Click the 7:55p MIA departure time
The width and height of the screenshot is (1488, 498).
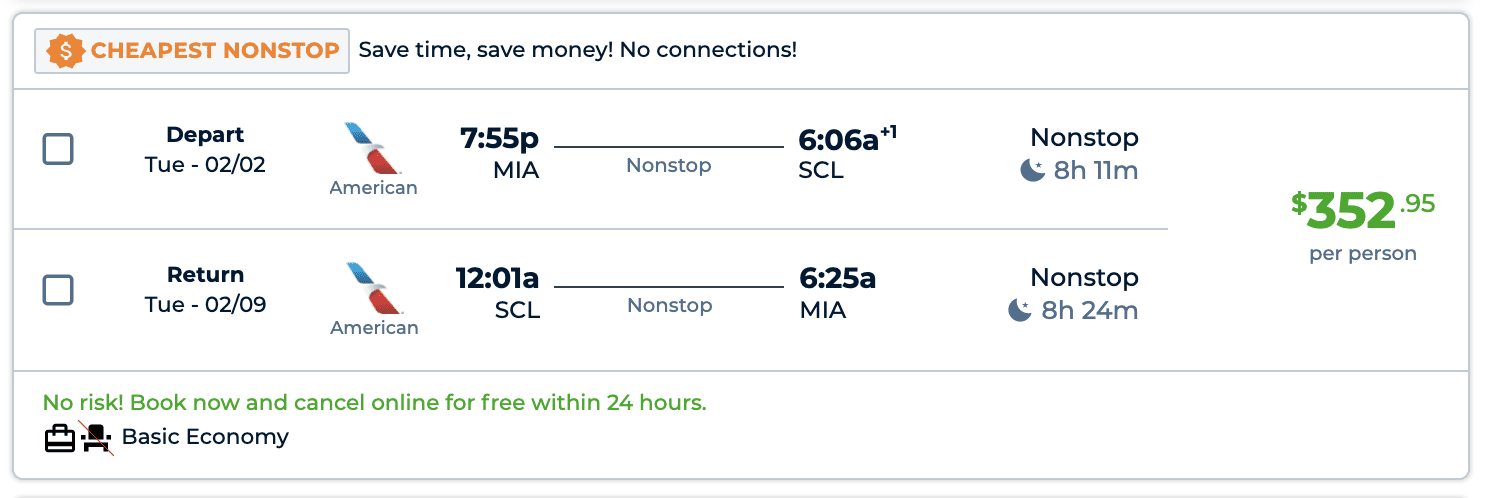[x=499, y=154]
